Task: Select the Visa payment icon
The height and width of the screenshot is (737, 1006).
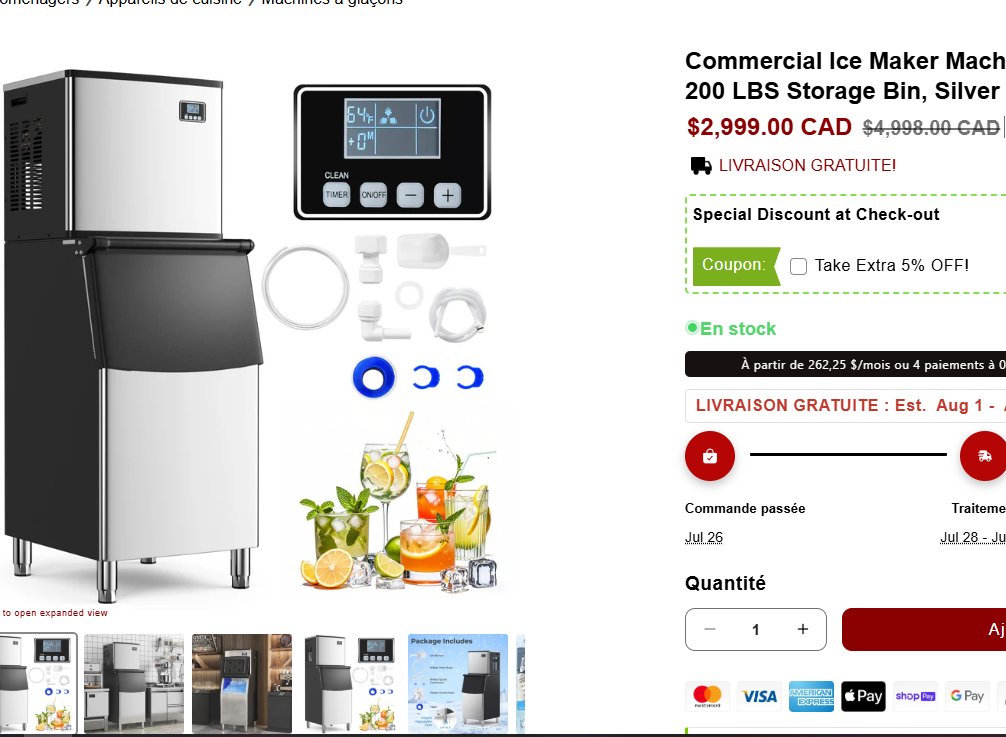Action: (760, 696)
